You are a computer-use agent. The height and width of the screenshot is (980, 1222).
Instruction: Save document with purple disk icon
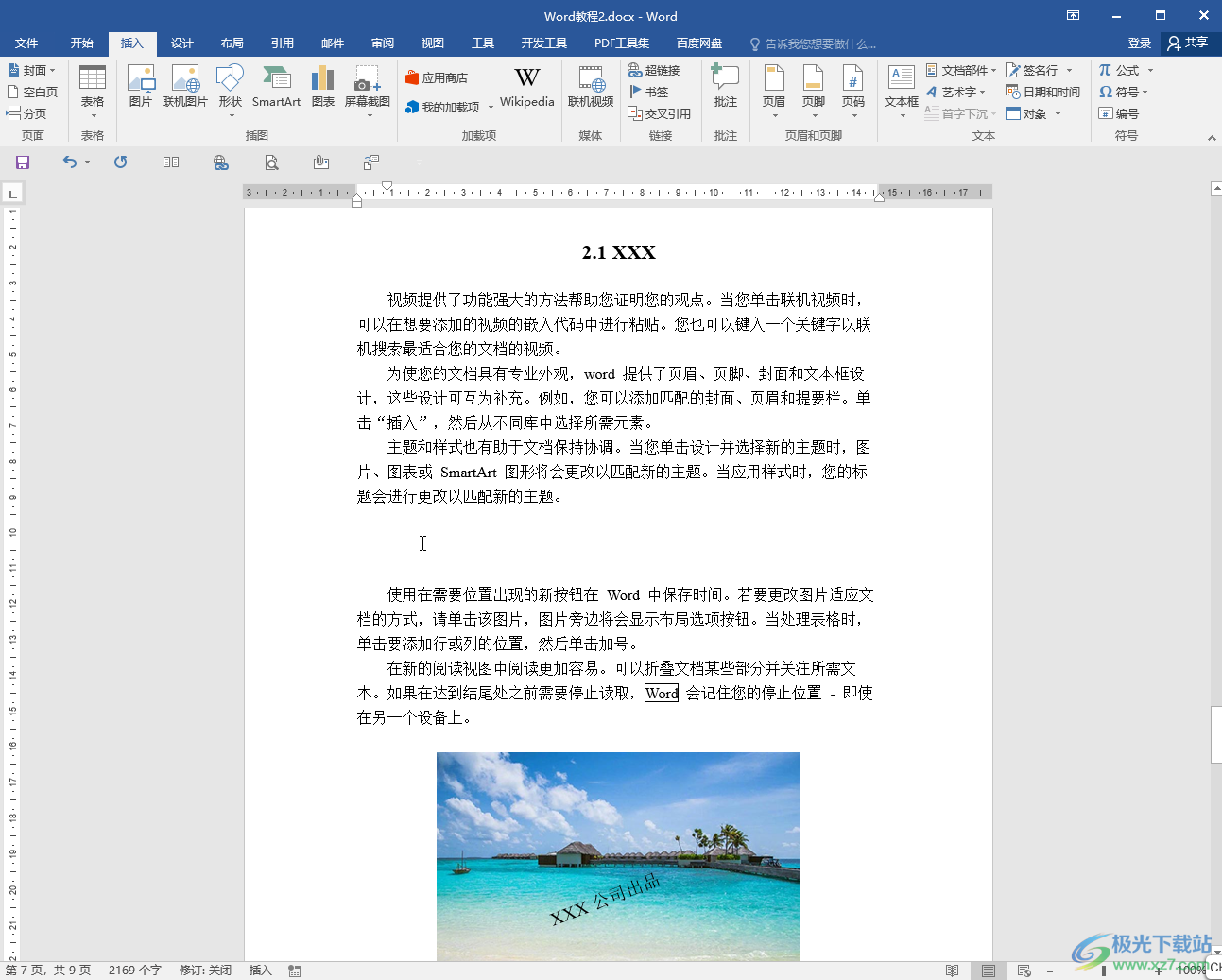tap(23, 163)
